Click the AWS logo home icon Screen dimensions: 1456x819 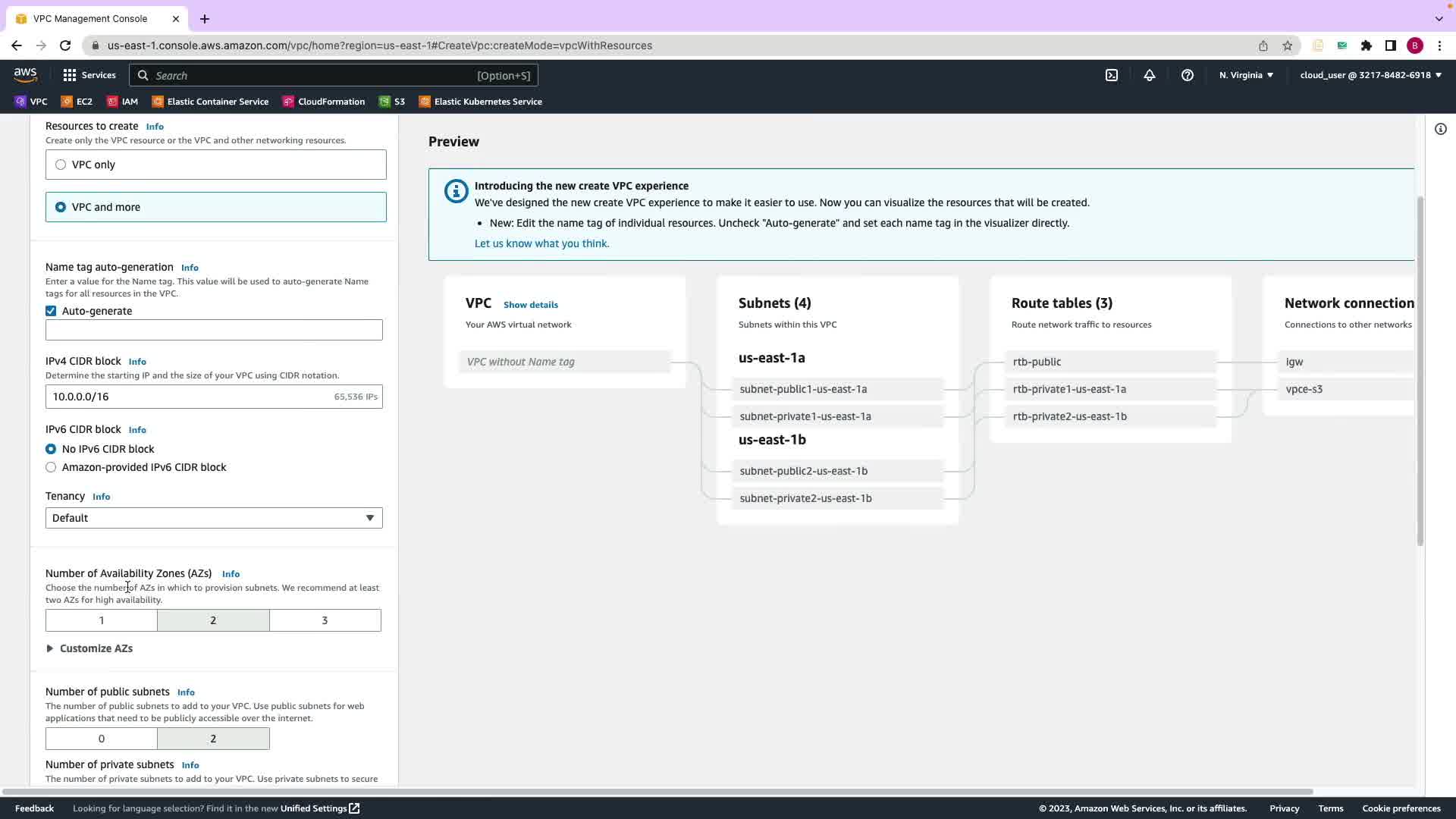click(25, 74)
